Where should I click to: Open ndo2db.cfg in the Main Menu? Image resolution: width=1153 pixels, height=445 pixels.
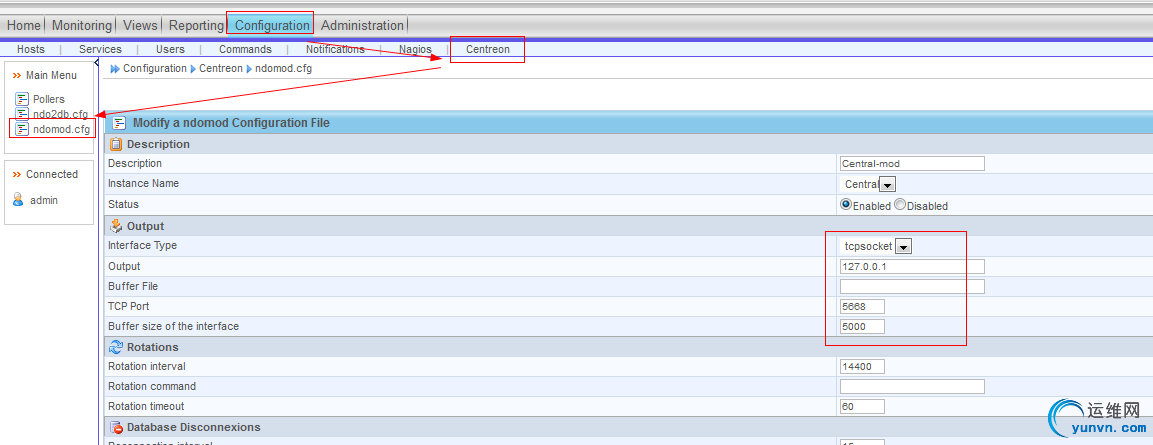click(60, 114)
